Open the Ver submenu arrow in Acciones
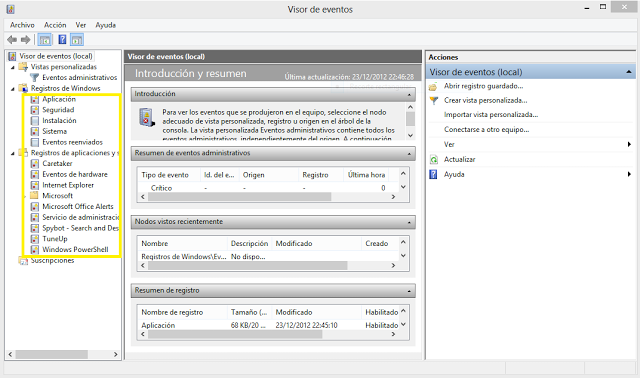640x378 pixels. (x=629, y=145)
